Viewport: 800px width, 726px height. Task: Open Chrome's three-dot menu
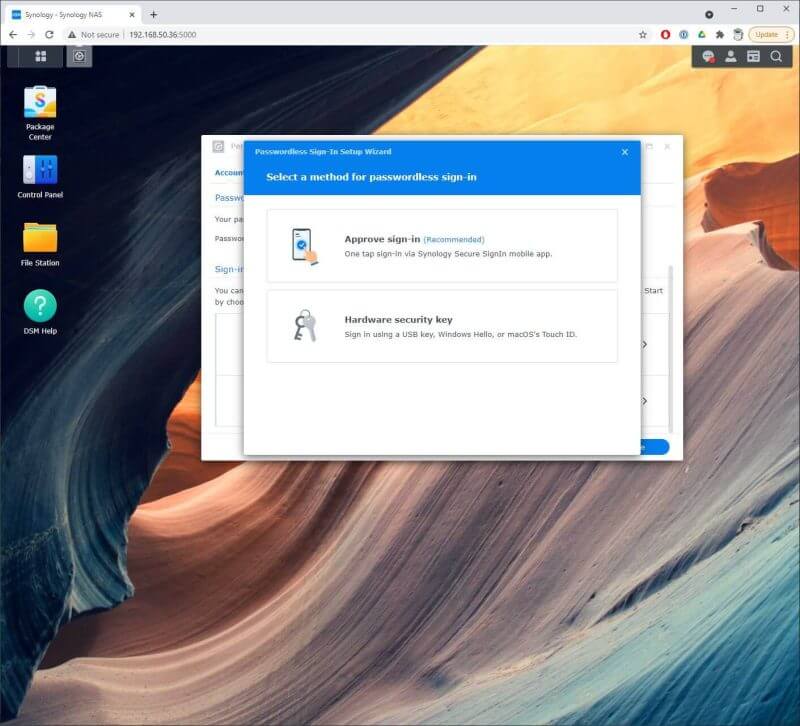pos(789,34)
